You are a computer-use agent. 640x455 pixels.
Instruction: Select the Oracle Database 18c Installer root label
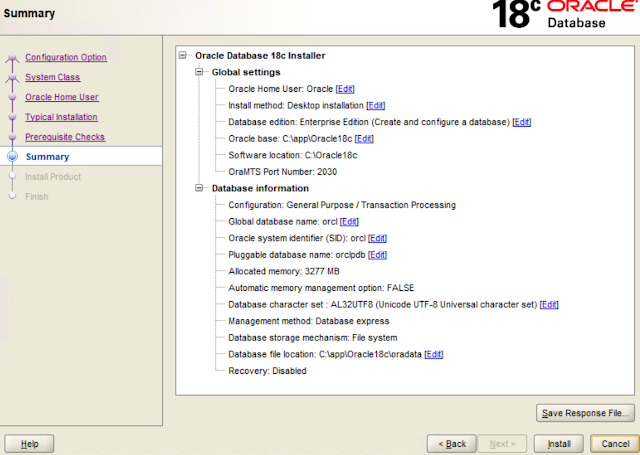coord(260,55)
